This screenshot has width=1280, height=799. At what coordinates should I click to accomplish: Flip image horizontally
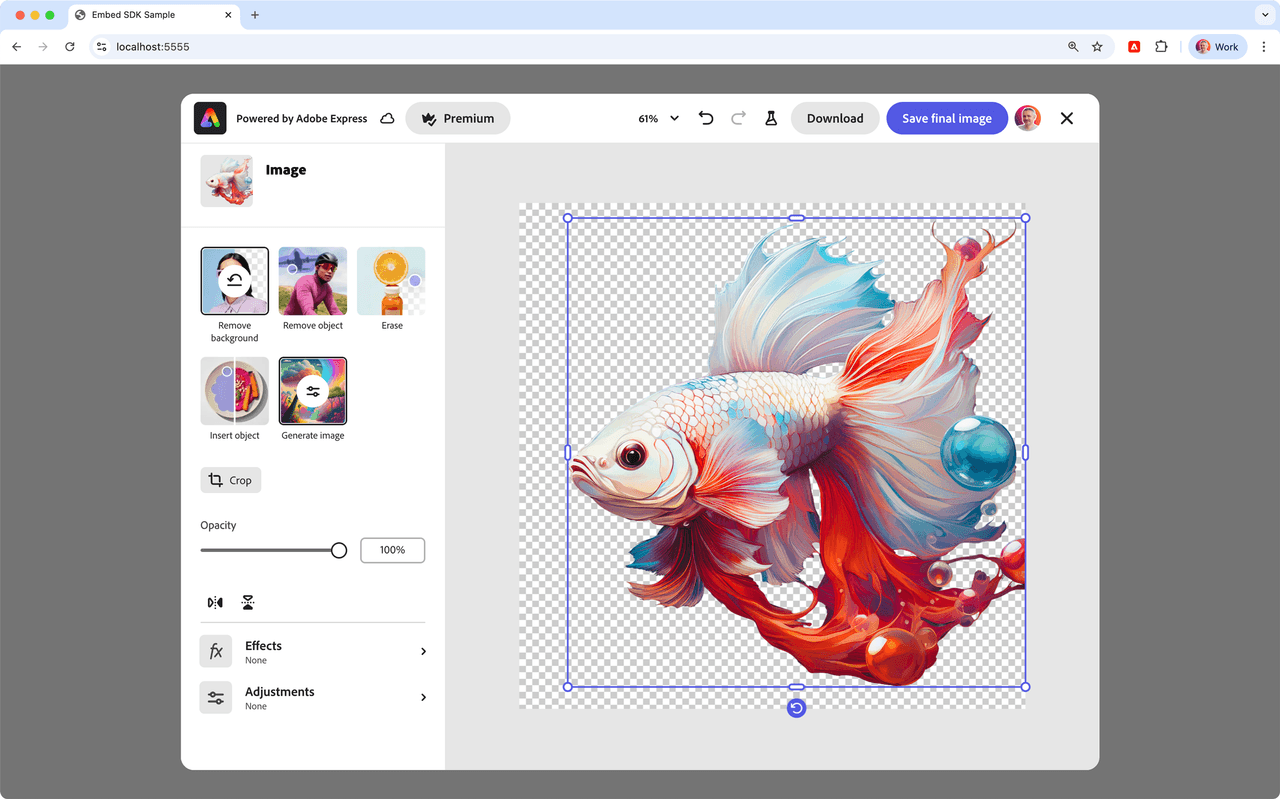click(x=215, y=602)
